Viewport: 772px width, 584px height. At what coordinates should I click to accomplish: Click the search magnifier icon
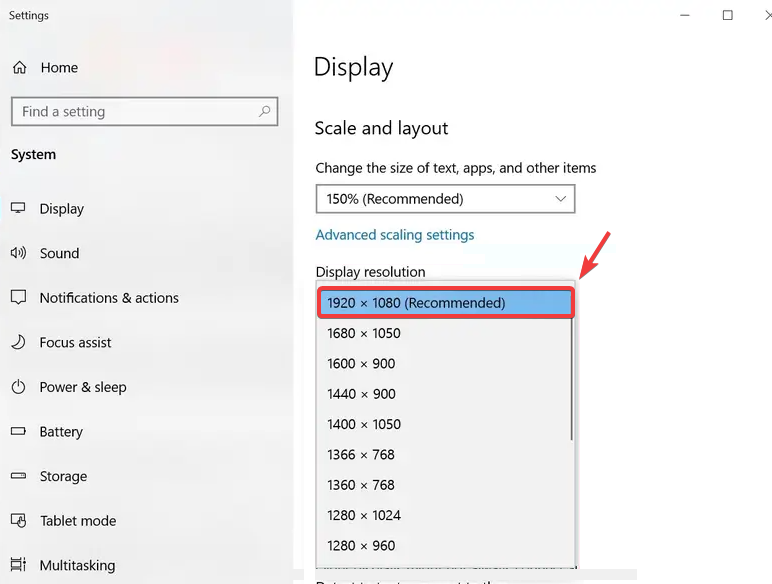[x=264, y=111]
